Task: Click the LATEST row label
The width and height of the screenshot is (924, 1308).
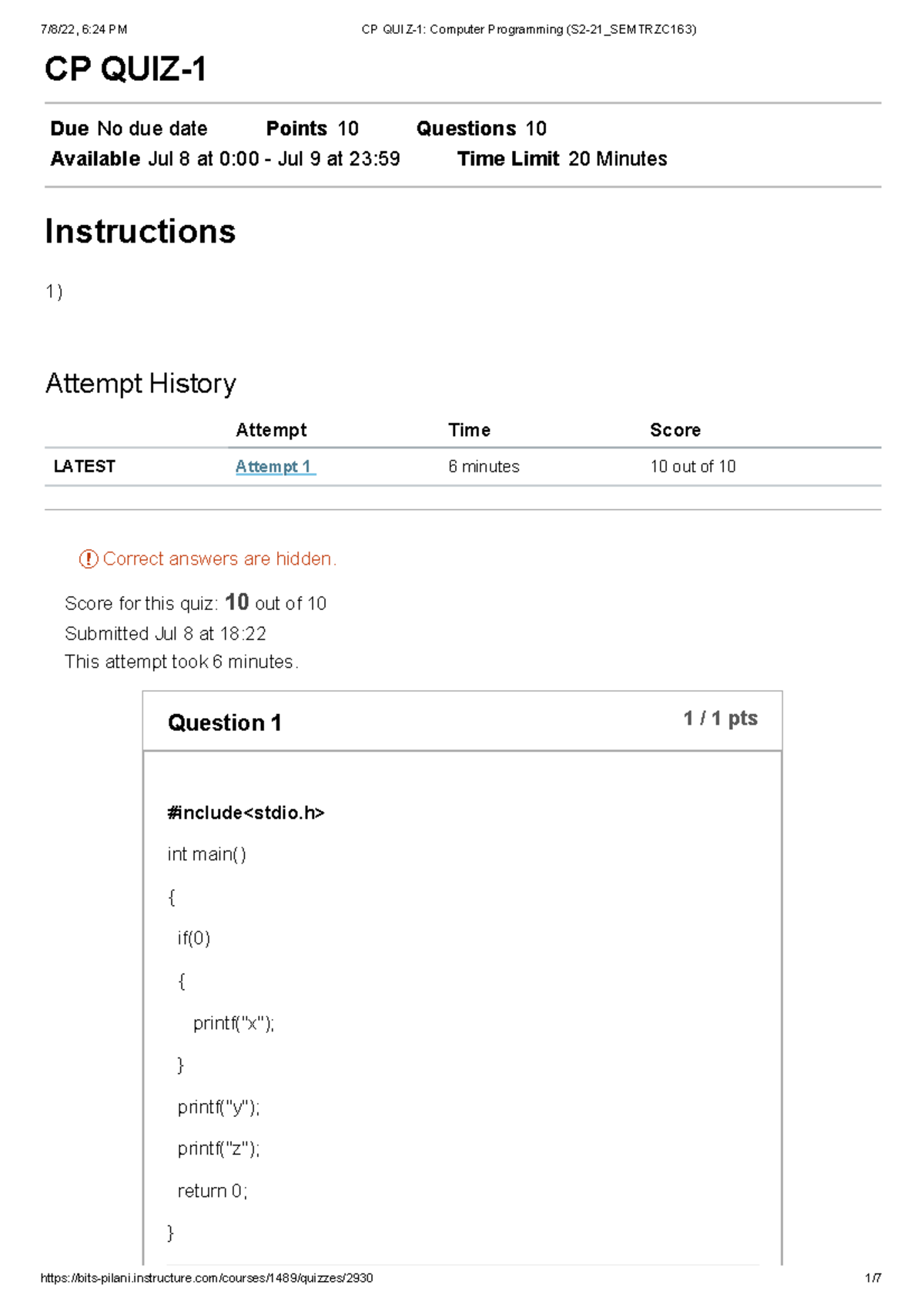Action: tap(84, 467)
